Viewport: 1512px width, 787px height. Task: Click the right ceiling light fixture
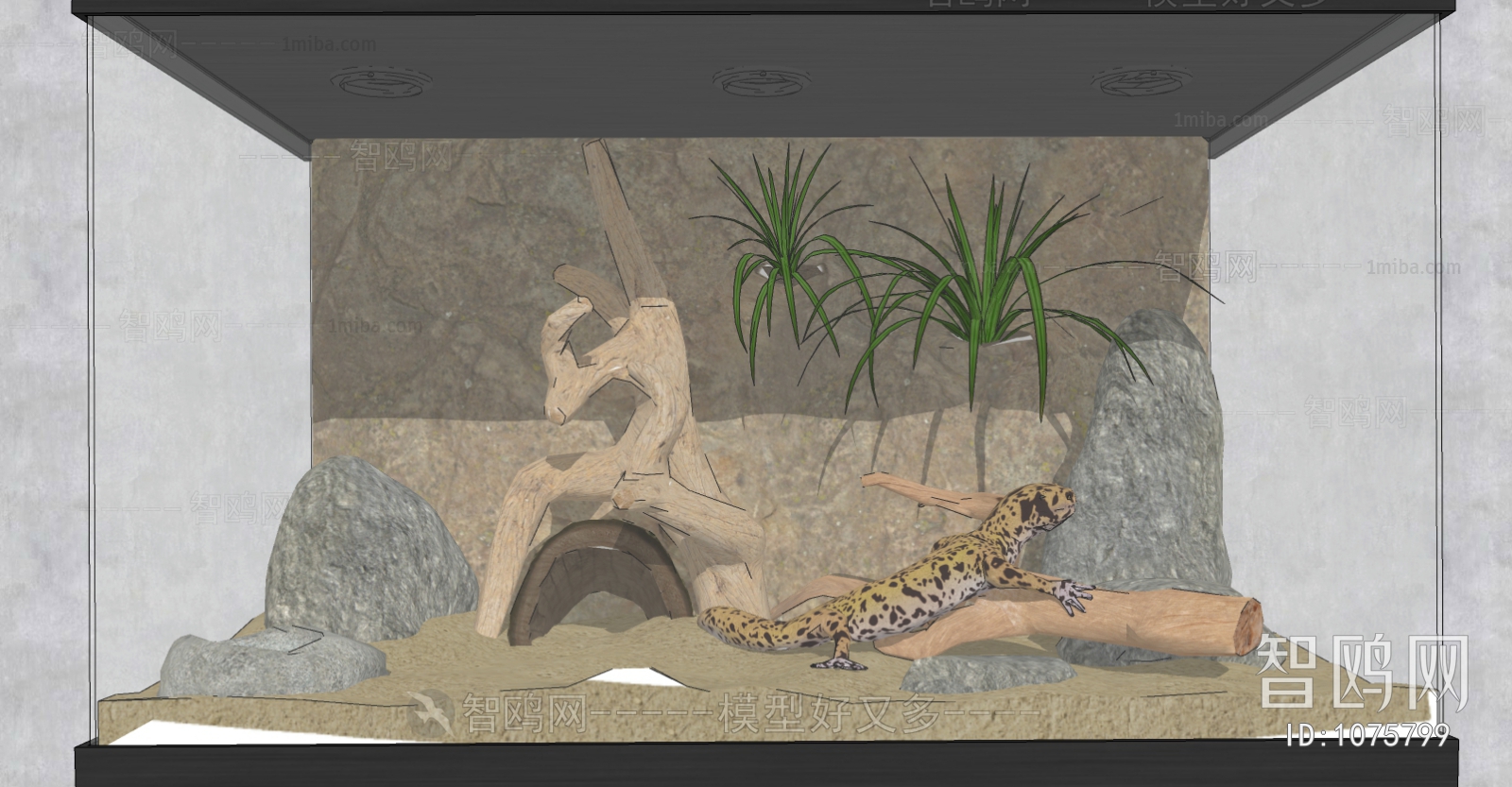1141,82
